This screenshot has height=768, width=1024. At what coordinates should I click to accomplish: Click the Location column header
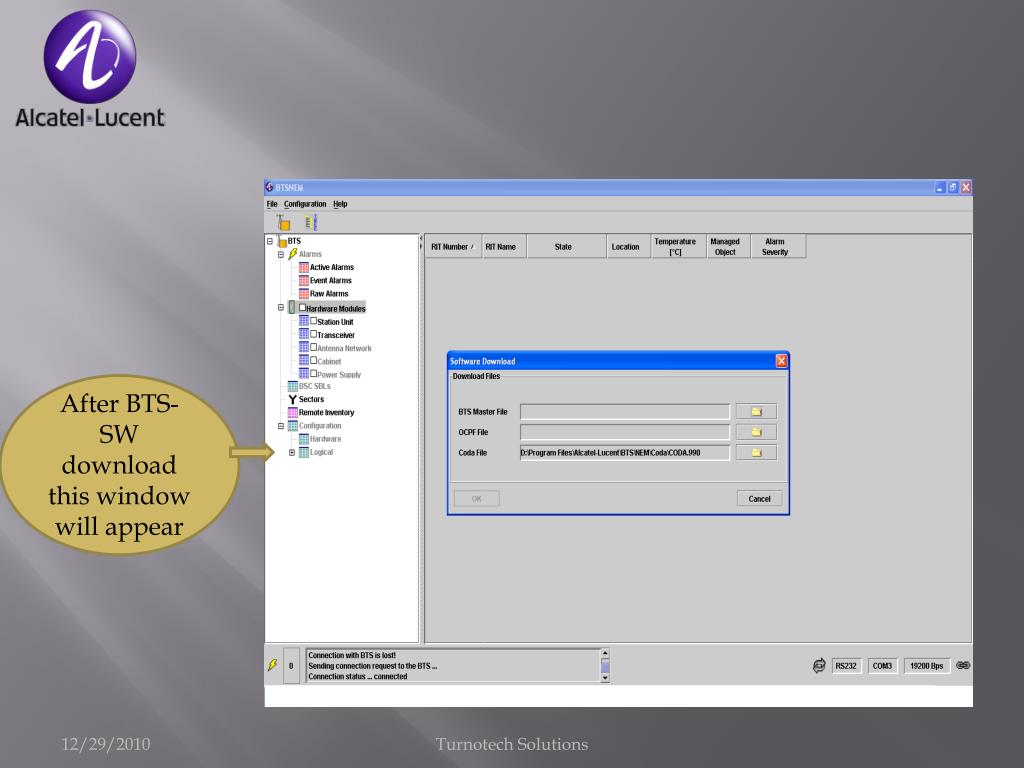pos(628,246)
